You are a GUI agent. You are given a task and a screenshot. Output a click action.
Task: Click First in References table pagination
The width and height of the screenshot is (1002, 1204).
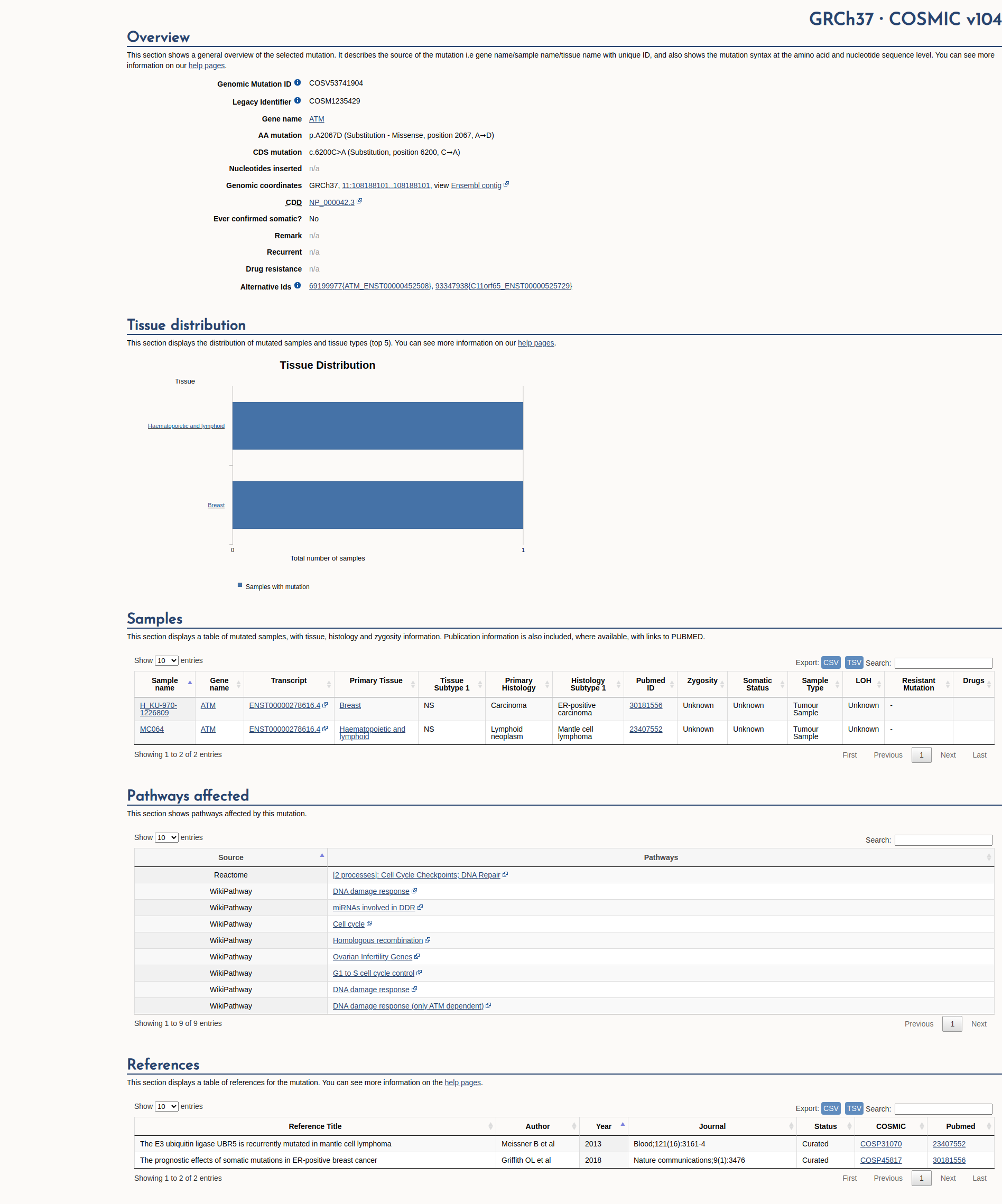tap(849, 1178)
